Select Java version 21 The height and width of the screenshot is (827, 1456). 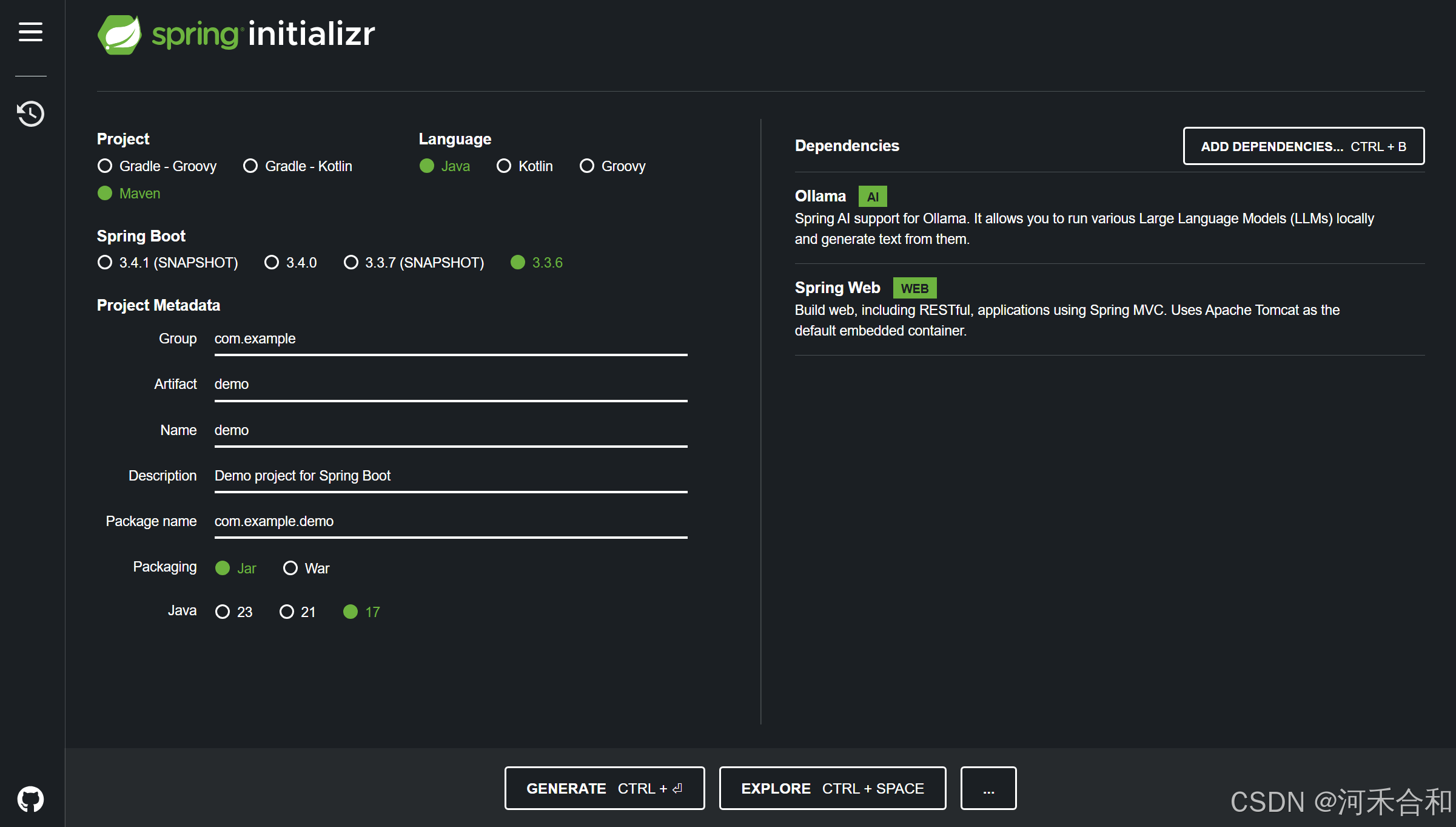[x=286, y=612]
